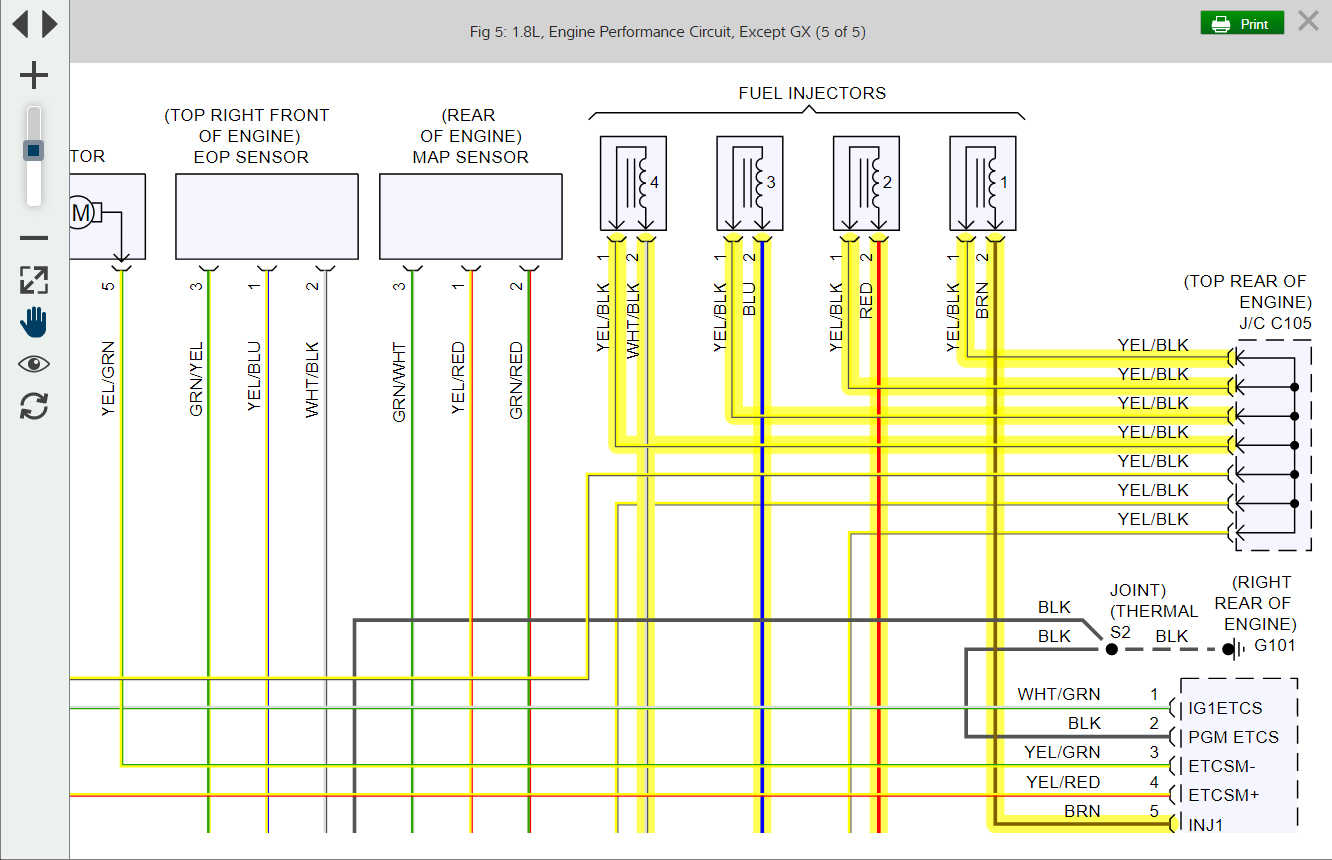Screen dimensions: 1332x860
Task: Select the MAP SENSOR component box
Action: (x=470, y=216)
